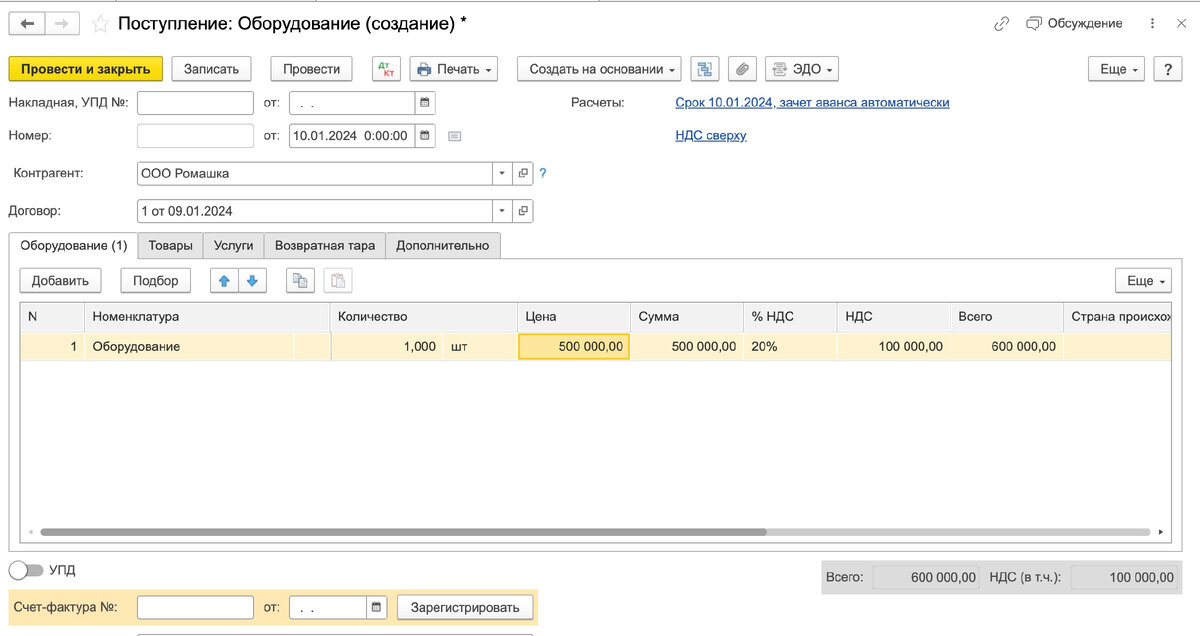Click Сумма column header
This screenshot has height=636, width=1200.
point(687,316)
